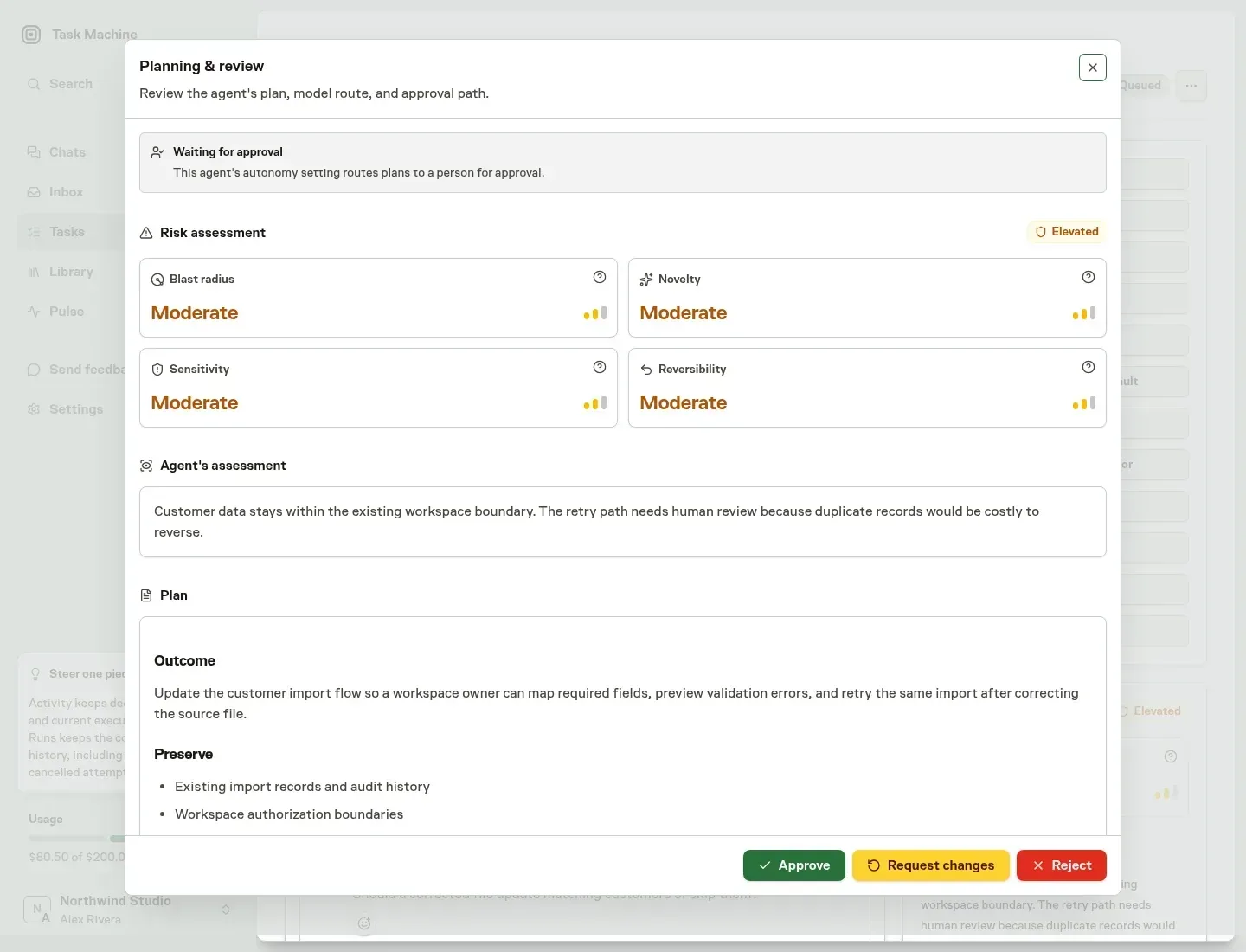1246x952 pixels.
Task: Click Send feedback in the sidebar
Action: (71, 370)
